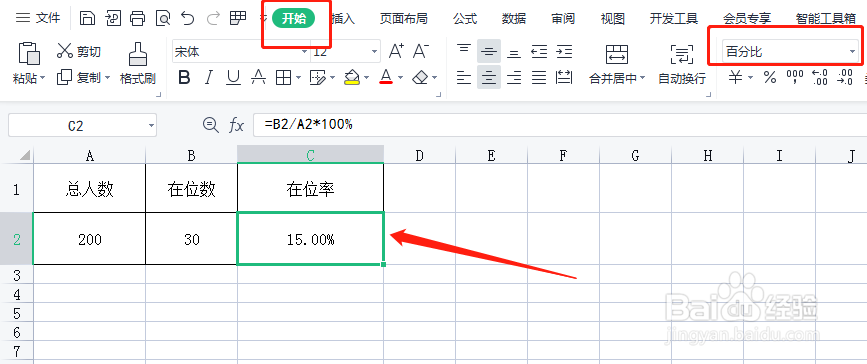Viewport: 867px width, 364px height.
Task: Open the 文件 menu
Action: click(x=38, y=18)
